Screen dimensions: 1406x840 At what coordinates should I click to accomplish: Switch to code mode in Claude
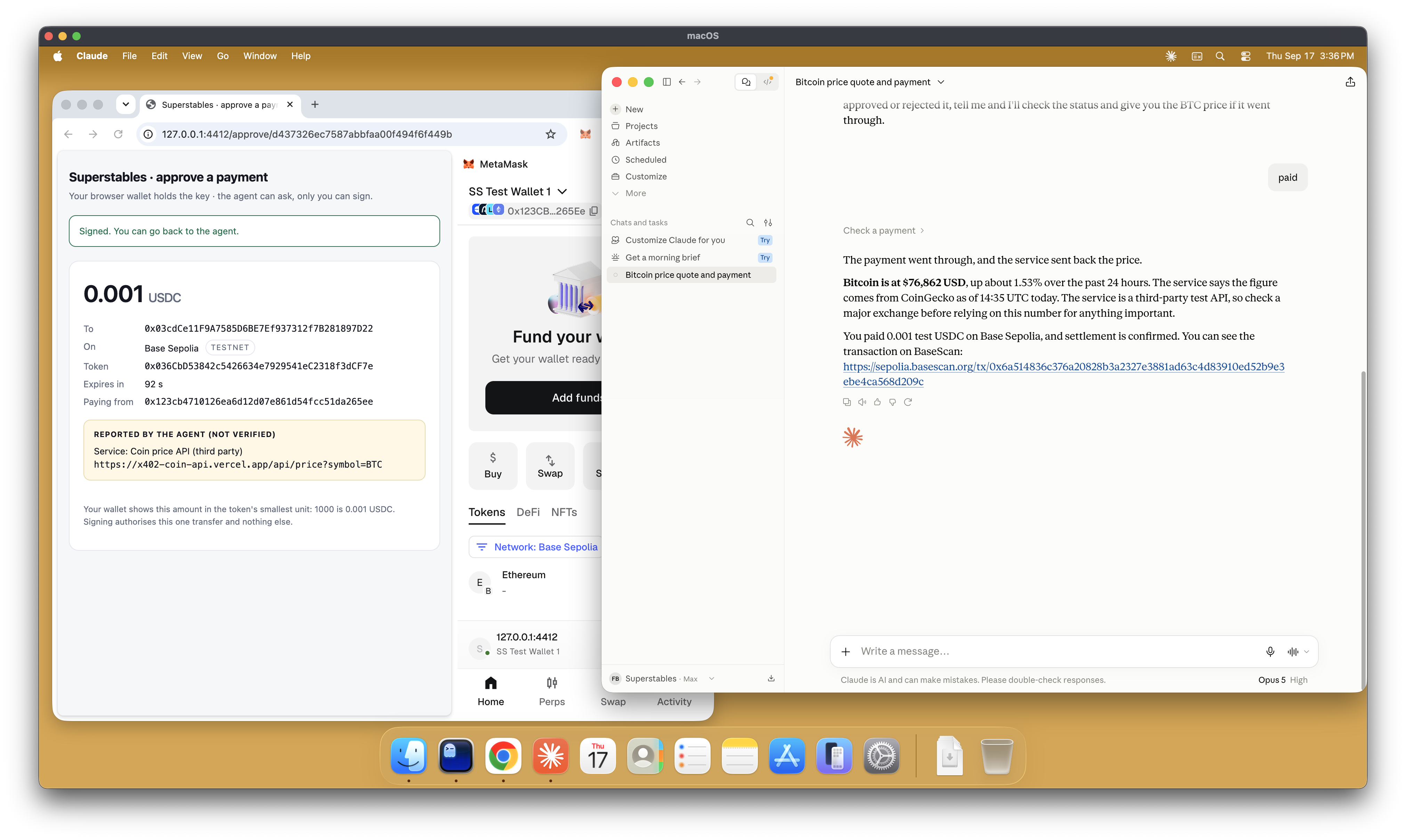click(768, 82)
